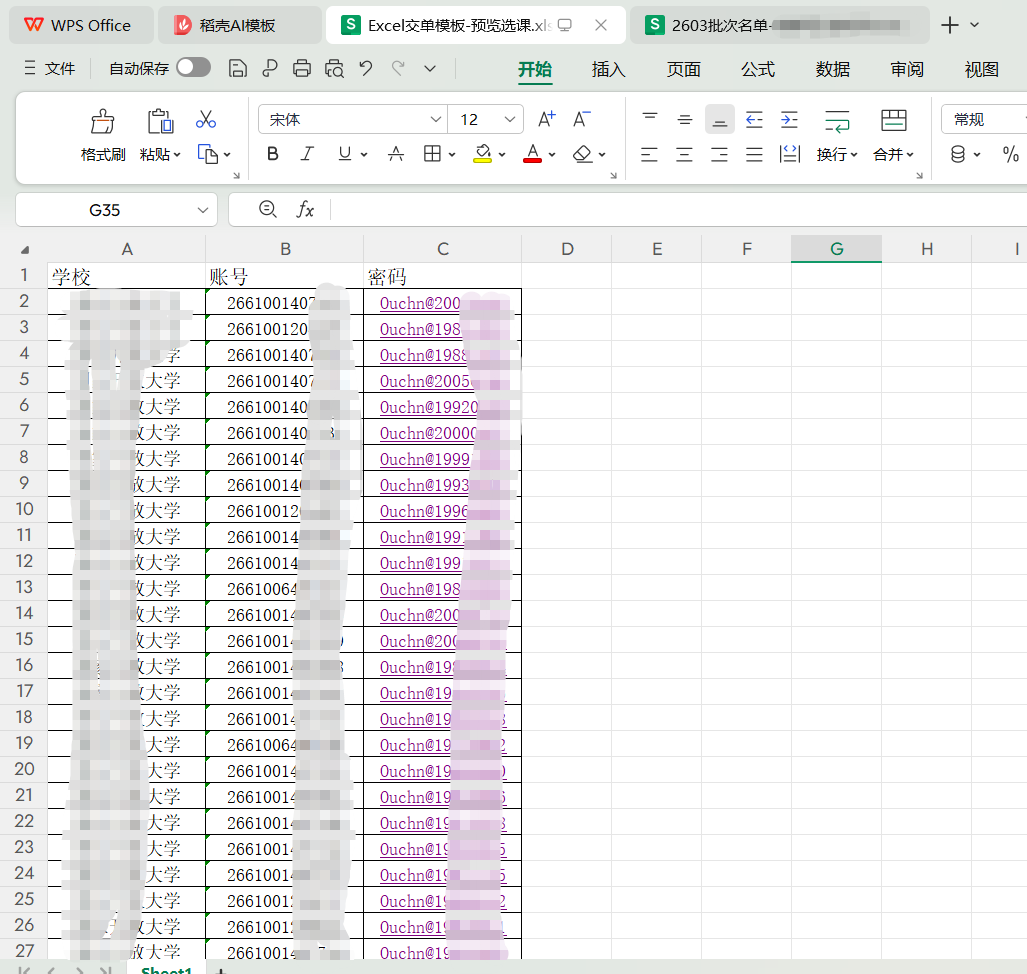The image size is (1027, 974).
Task: Switch to the 稻壳AI模板 tab
Action: pos(240,25)
